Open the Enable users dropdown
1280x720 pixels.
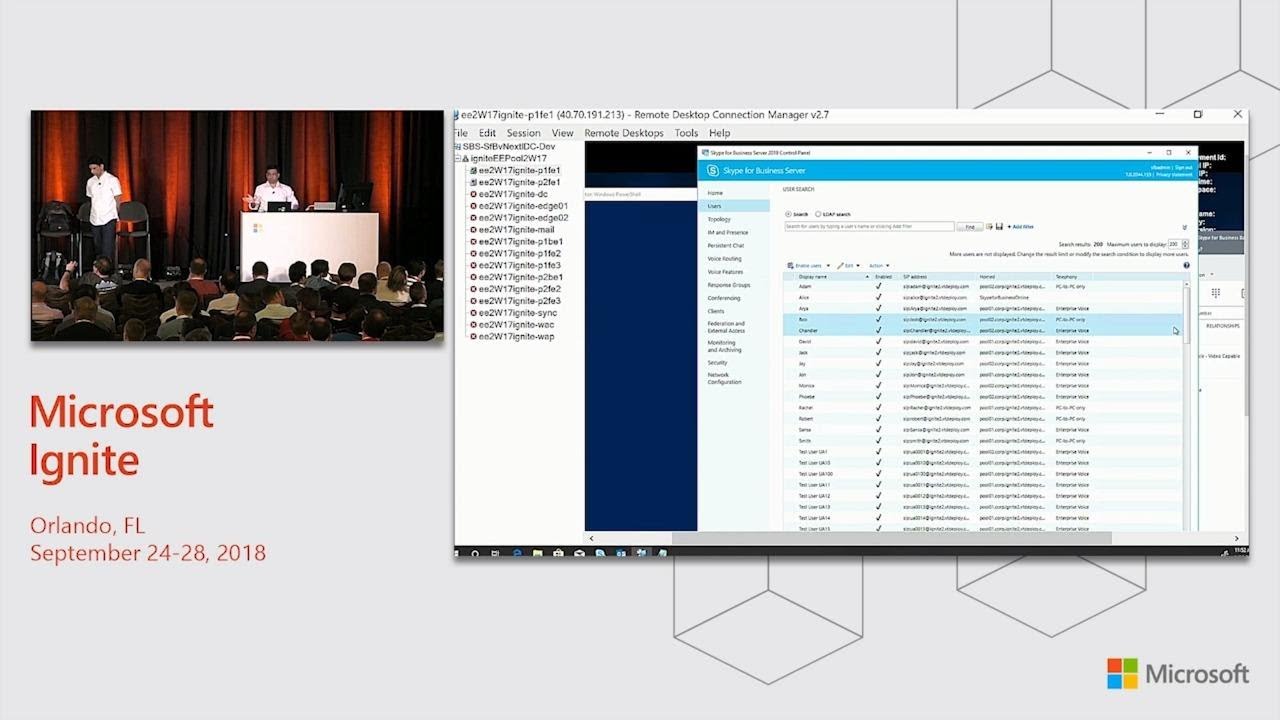coord(809,266)
